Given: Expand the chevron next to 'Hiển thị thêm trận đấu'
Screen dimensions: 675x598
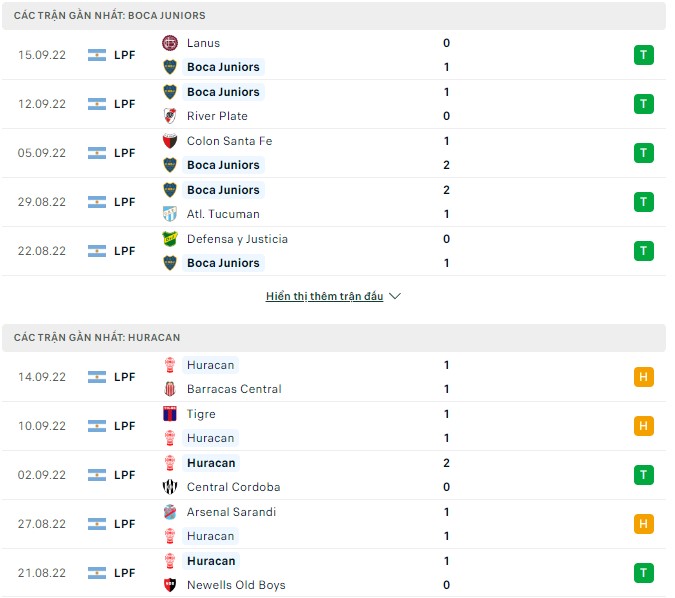Looking at the screenshot, I should tap(395, 297).
